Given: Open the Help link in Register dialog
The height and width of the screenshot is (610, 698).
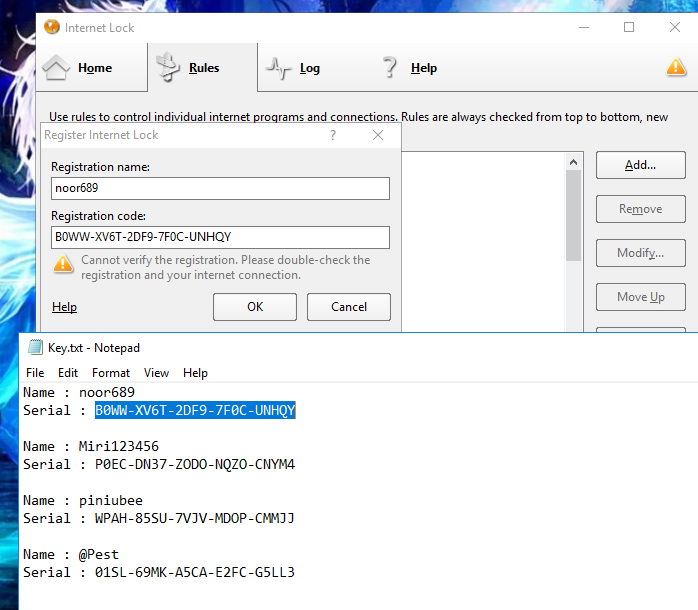Looking at the screenshot, I should coord(64,307).
